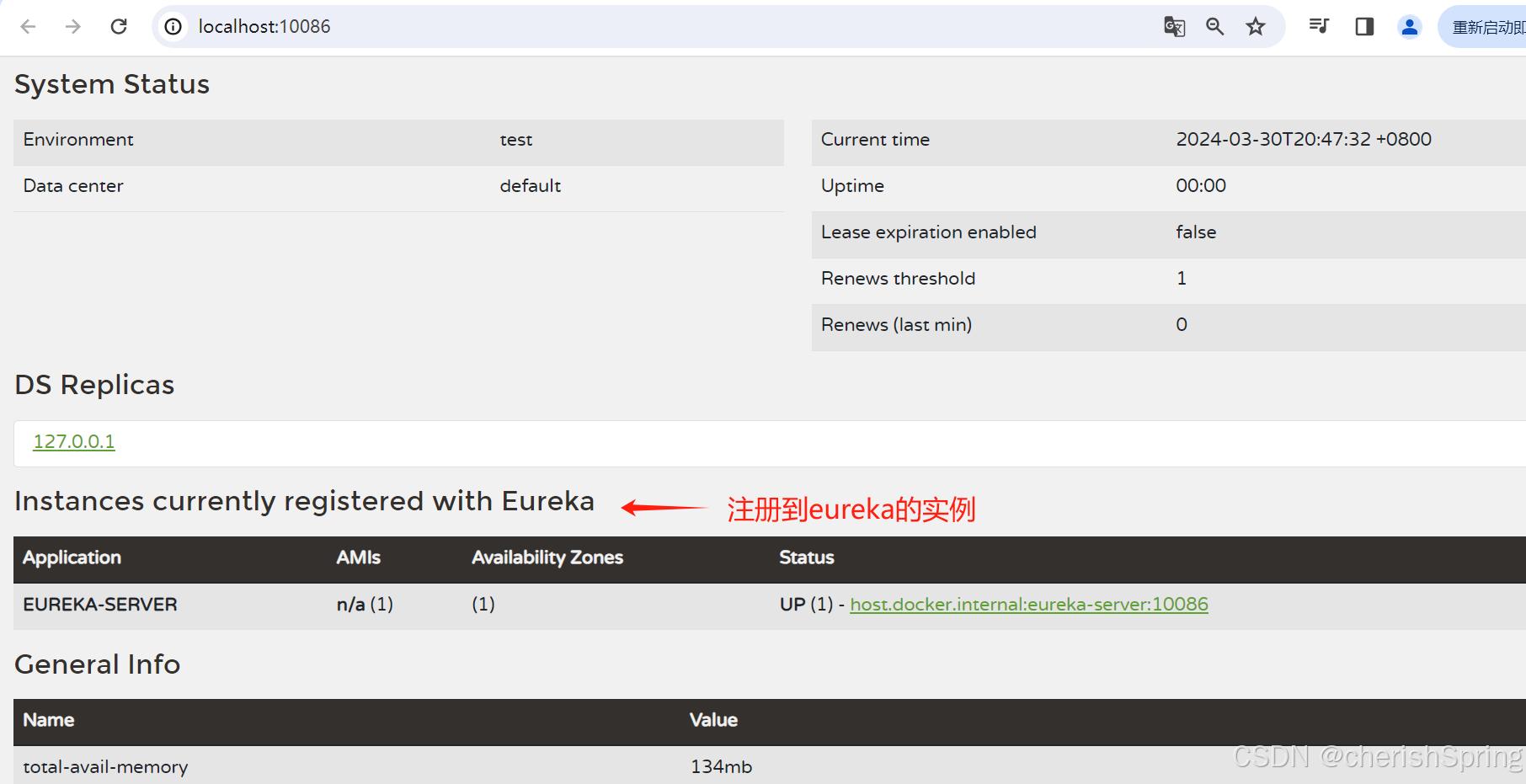Click the DS Replicas heading
The width and height of the screenshot is (1526, 784).
[94, 385]
